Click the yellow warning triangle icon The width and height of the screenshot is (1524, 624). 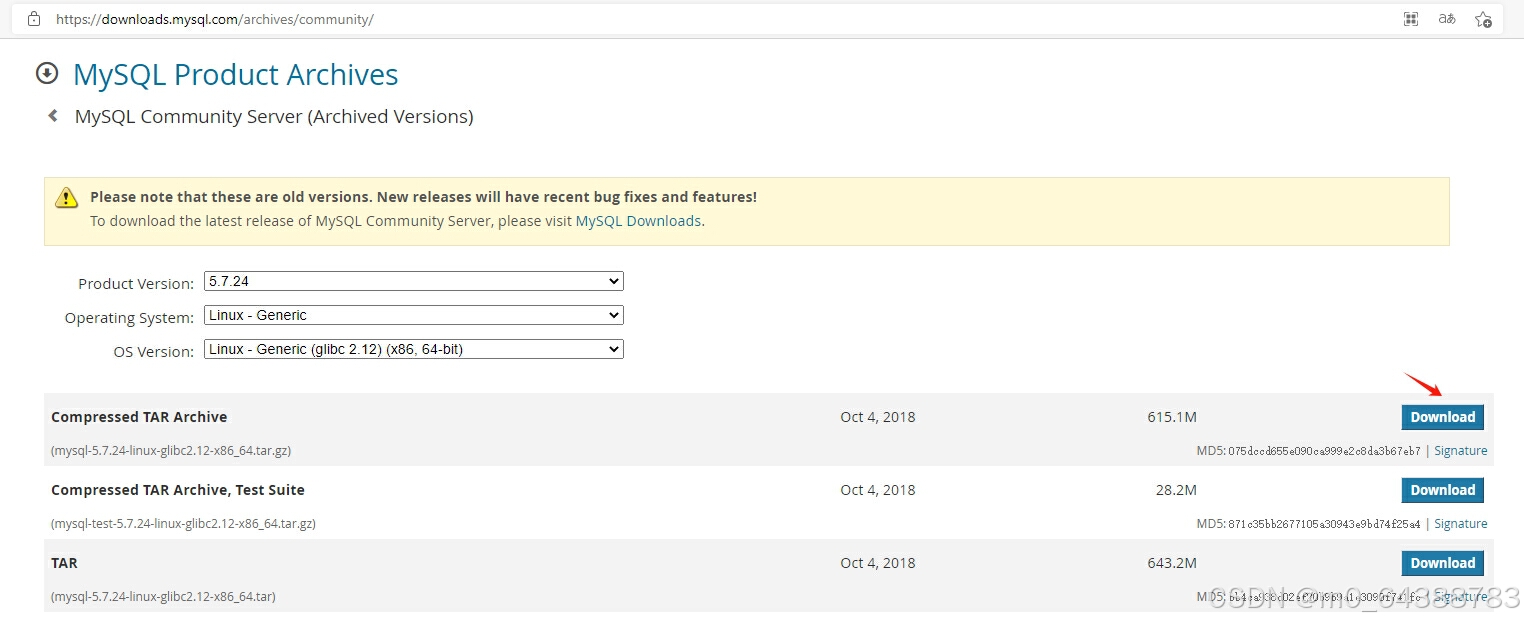[x=66, y=197]
